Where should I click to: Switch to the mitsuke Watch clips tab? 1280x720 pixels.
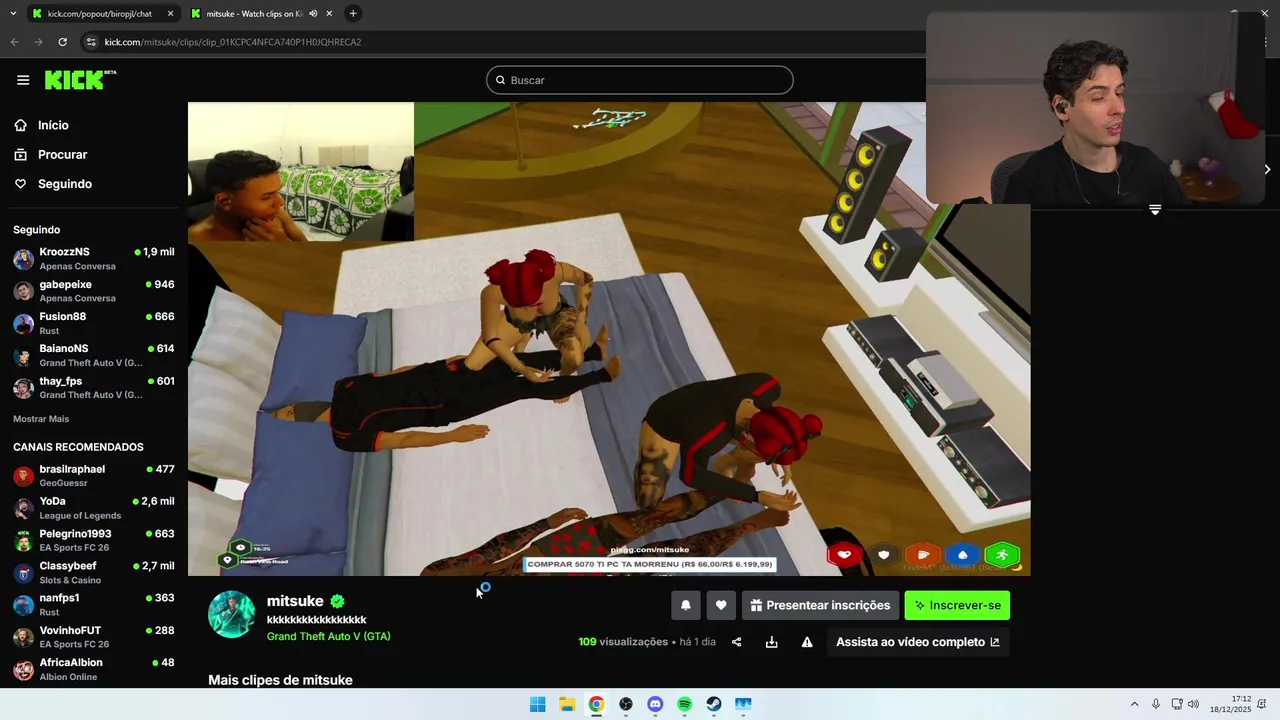(x=255, y=14)
